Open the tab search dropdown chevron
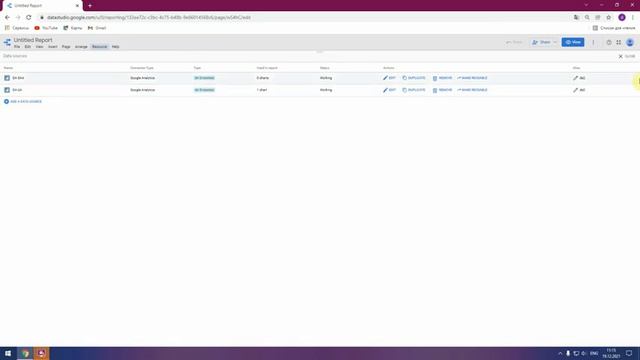The height and width of the screenshot is (360, 640). (586, 5)
